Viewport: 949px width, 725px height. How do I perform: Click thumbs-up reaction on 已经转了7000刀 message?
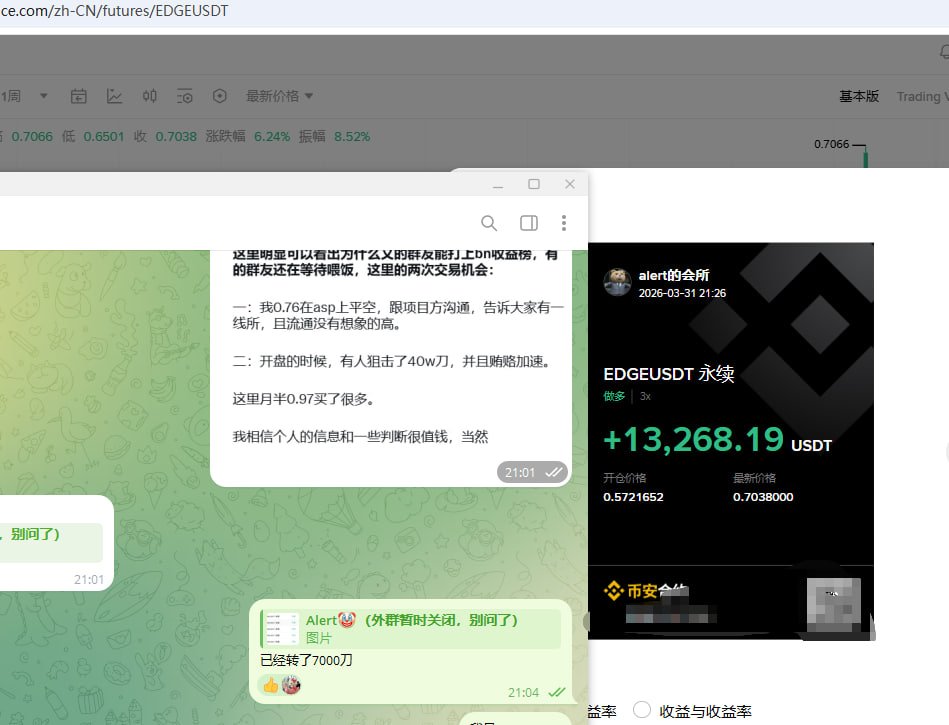(x=271, y=685)
